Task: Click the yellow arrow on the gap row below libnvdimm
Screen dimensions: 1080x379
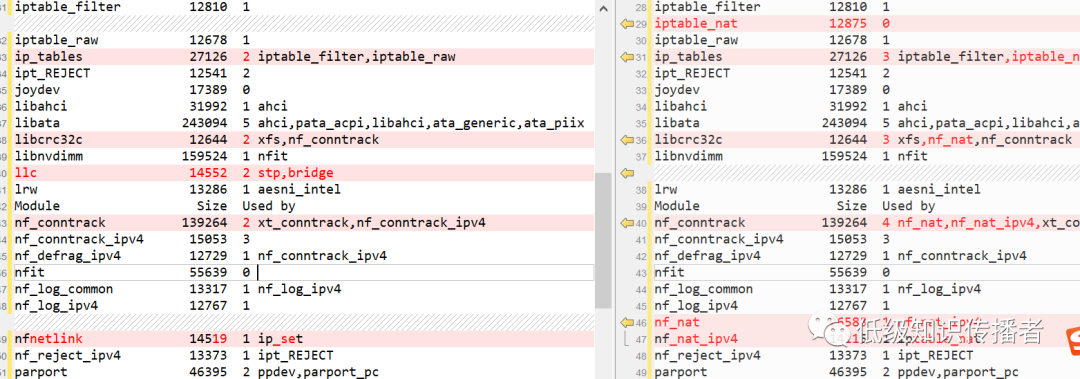Action: tap(627, 173)
